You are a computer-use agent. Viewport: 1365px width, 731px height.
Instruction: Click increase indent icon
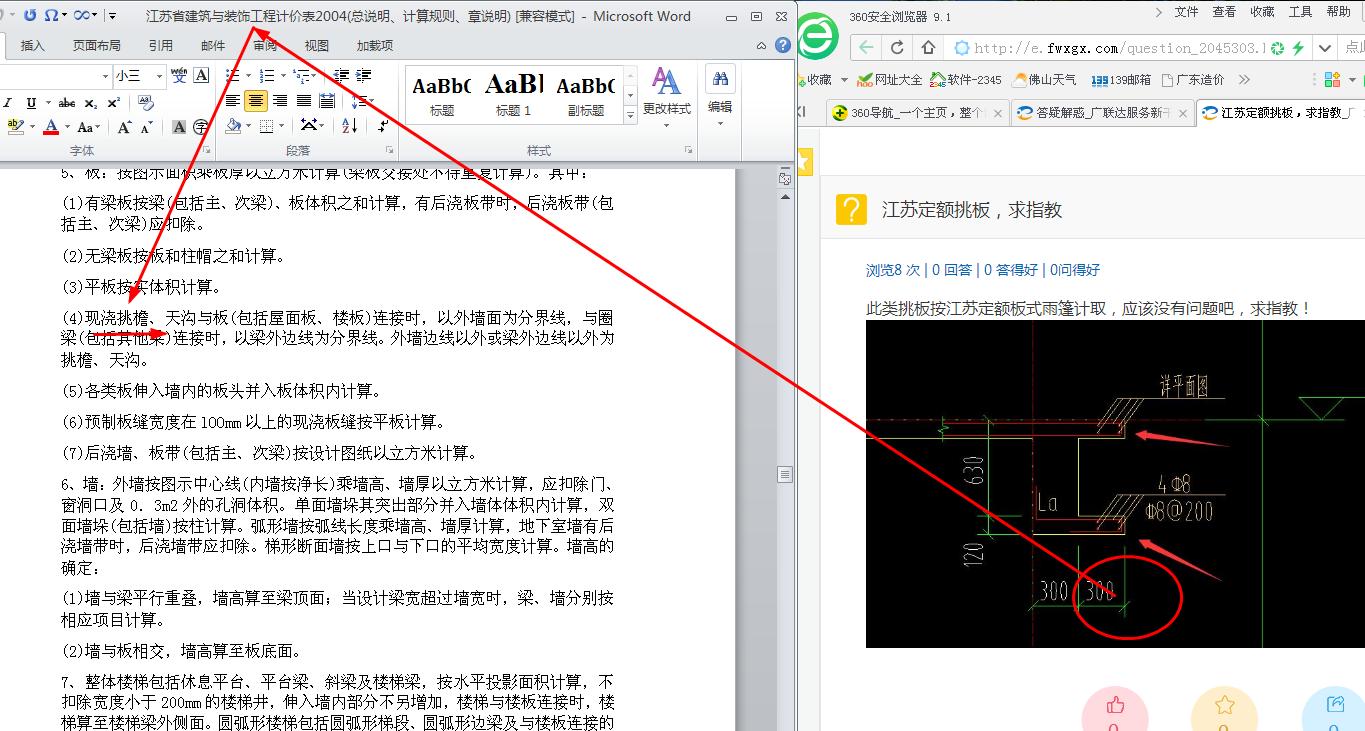coord(363,75)
